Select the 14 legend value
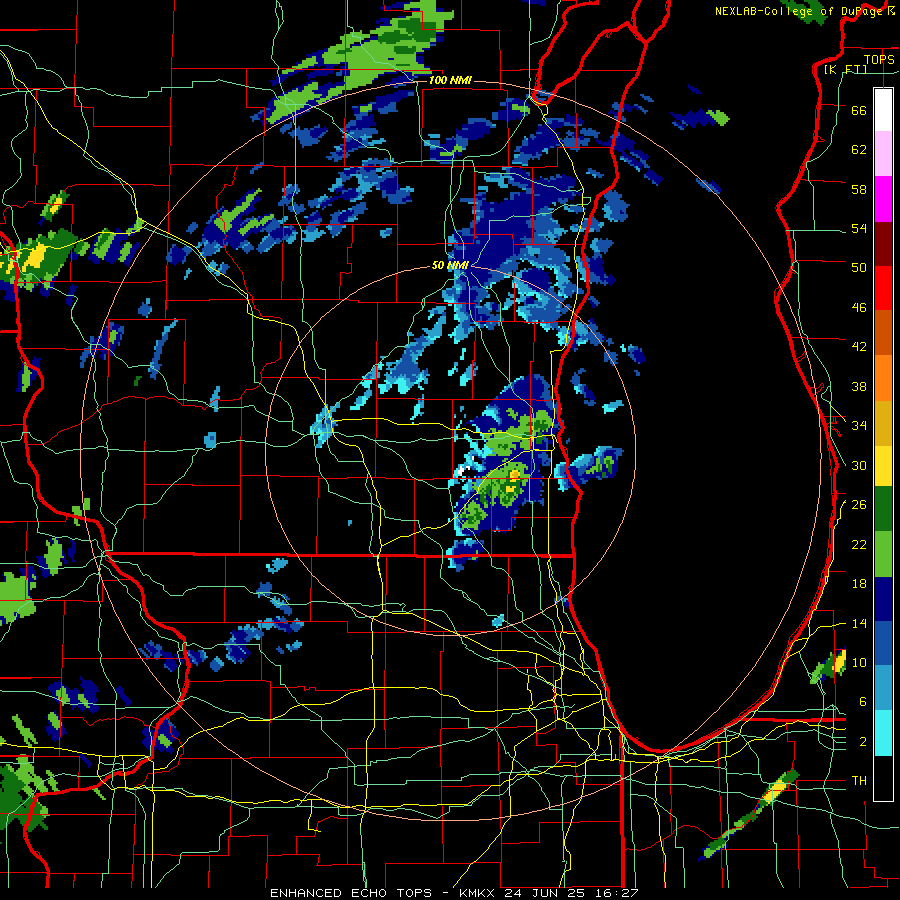The image size is (900, 900). 859,623
